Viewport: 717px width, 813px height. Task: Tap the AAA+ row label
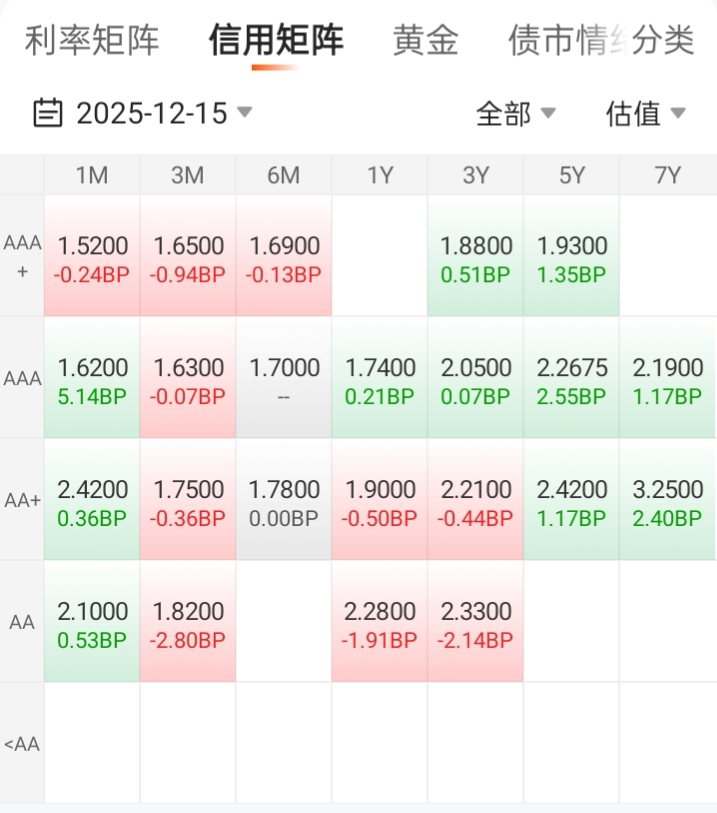tap(22, 257)
